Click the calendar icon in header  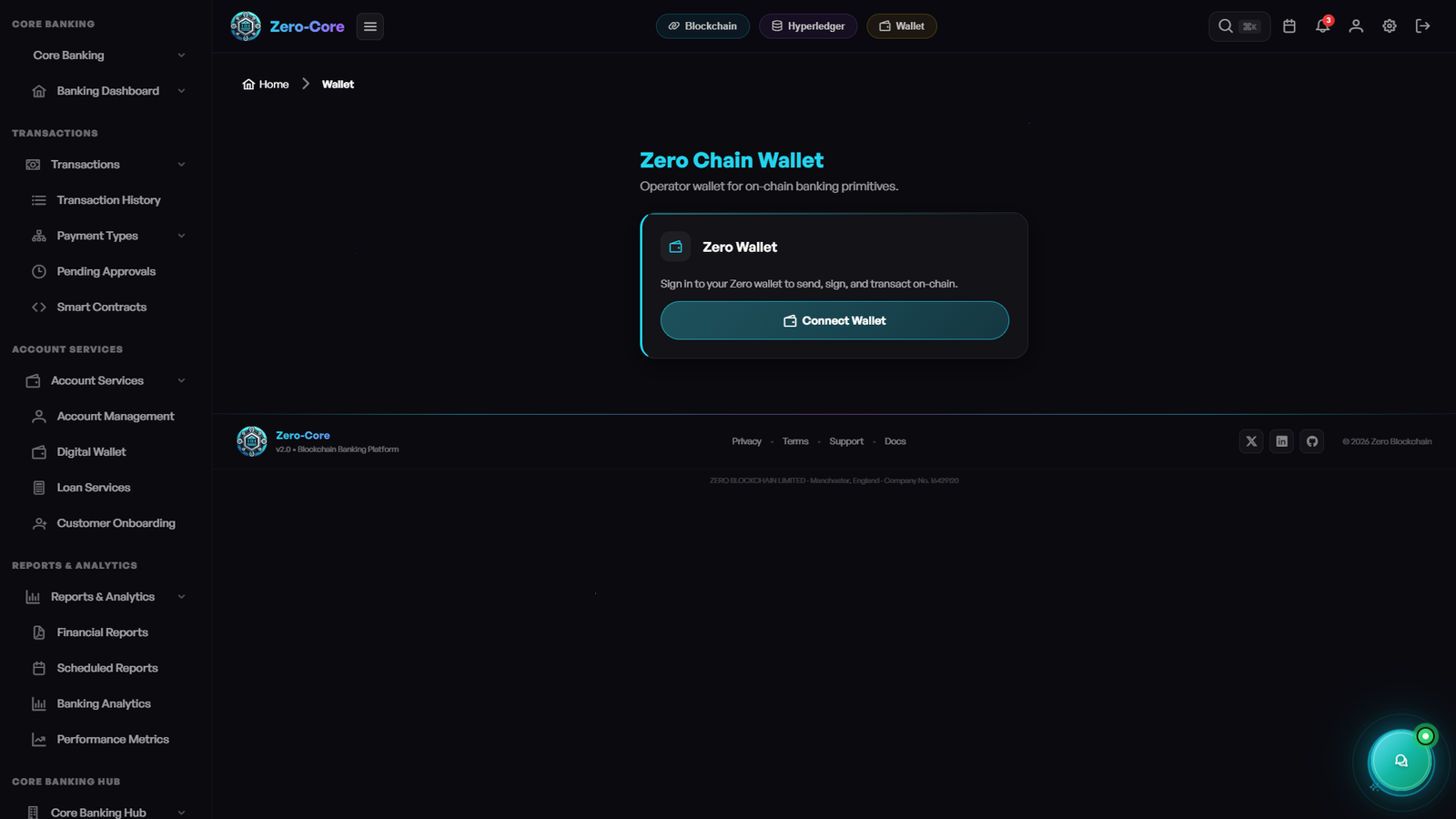pos(1289,26)
